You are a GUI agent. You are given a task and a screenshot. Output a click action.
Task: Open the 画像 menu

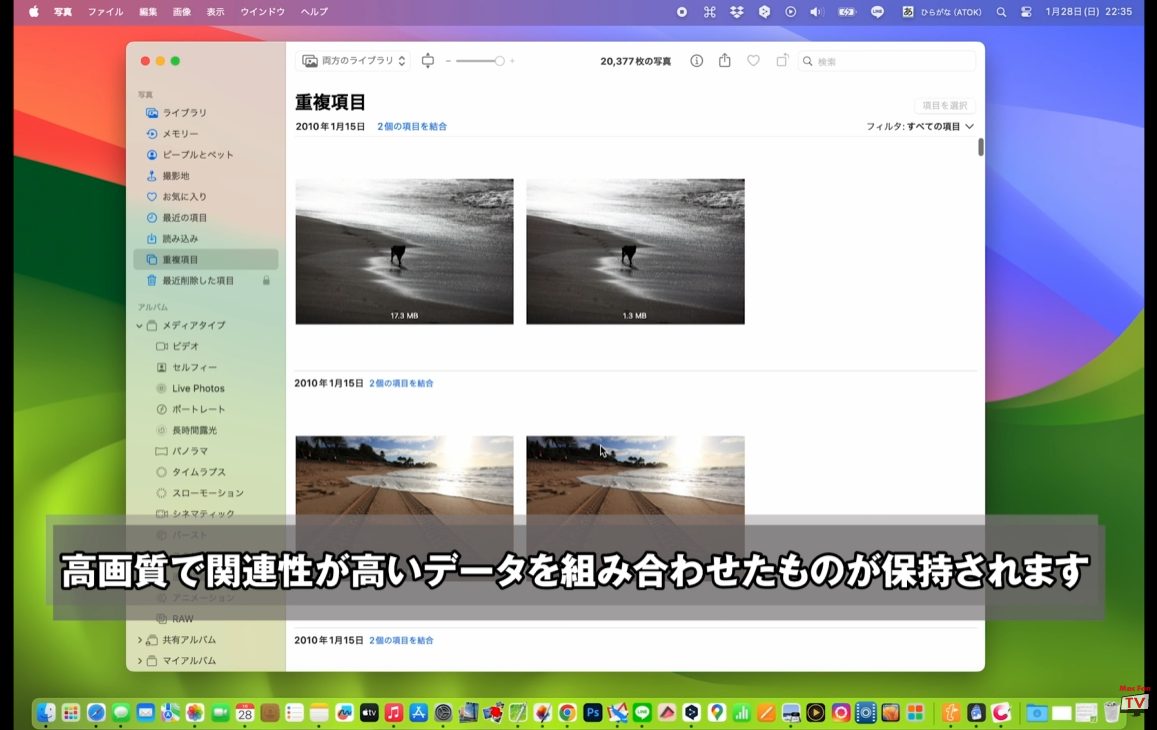pos(182,12)
